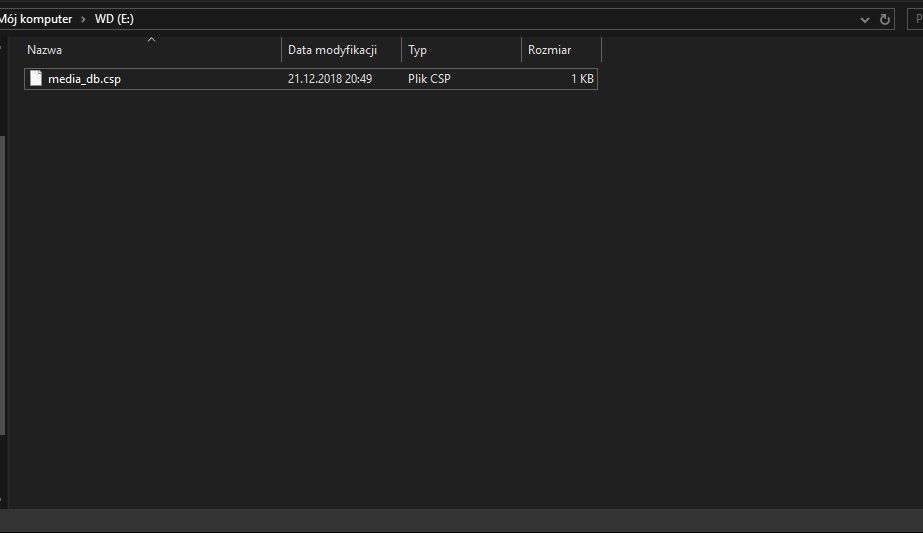Click the navigation pane vertical scrollbar
Viewport: 923px width, 548px height.
pos(2,285)
